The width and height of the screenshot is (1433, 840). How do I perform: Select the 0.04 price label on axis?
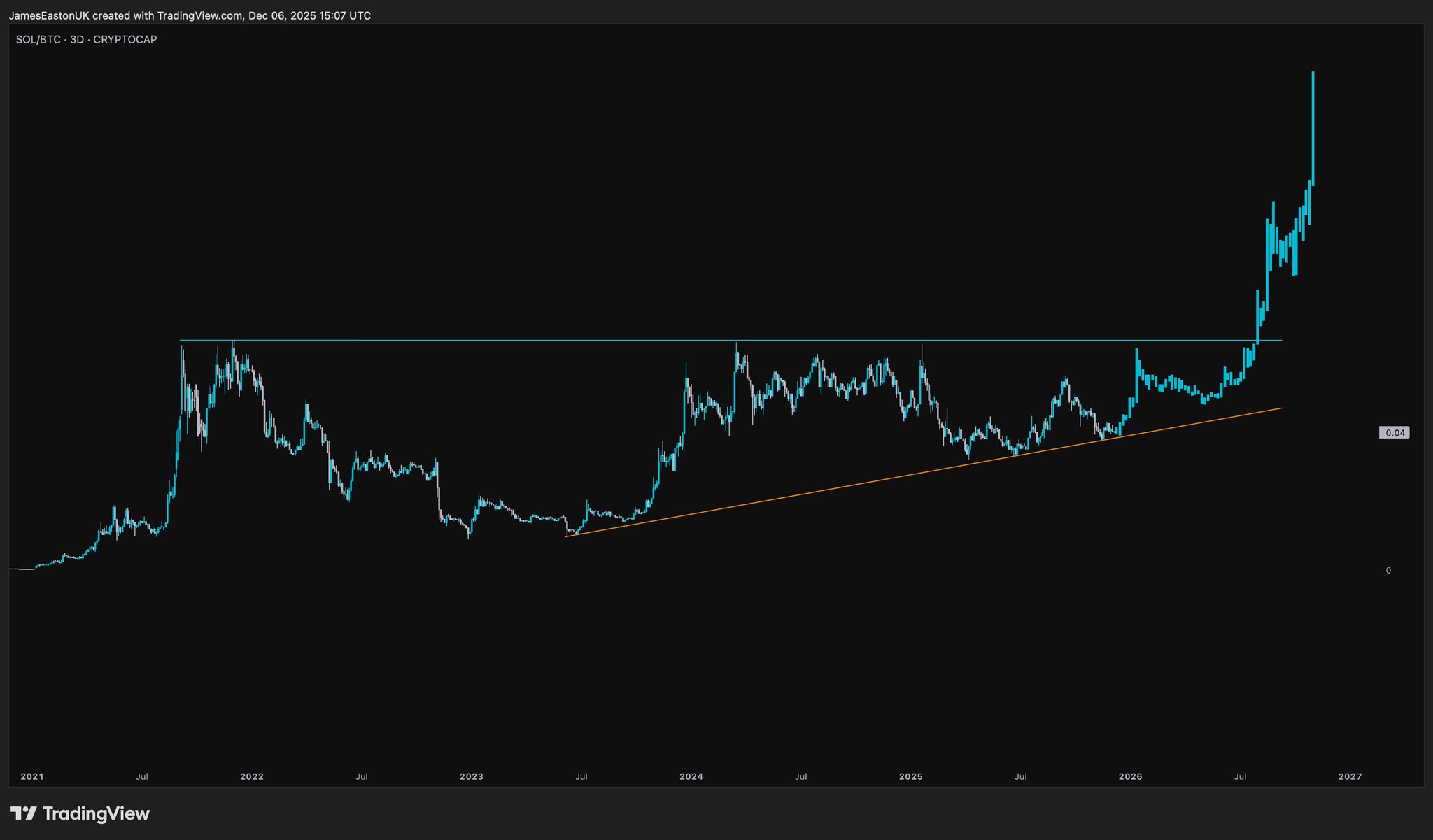click(1394, 433)
